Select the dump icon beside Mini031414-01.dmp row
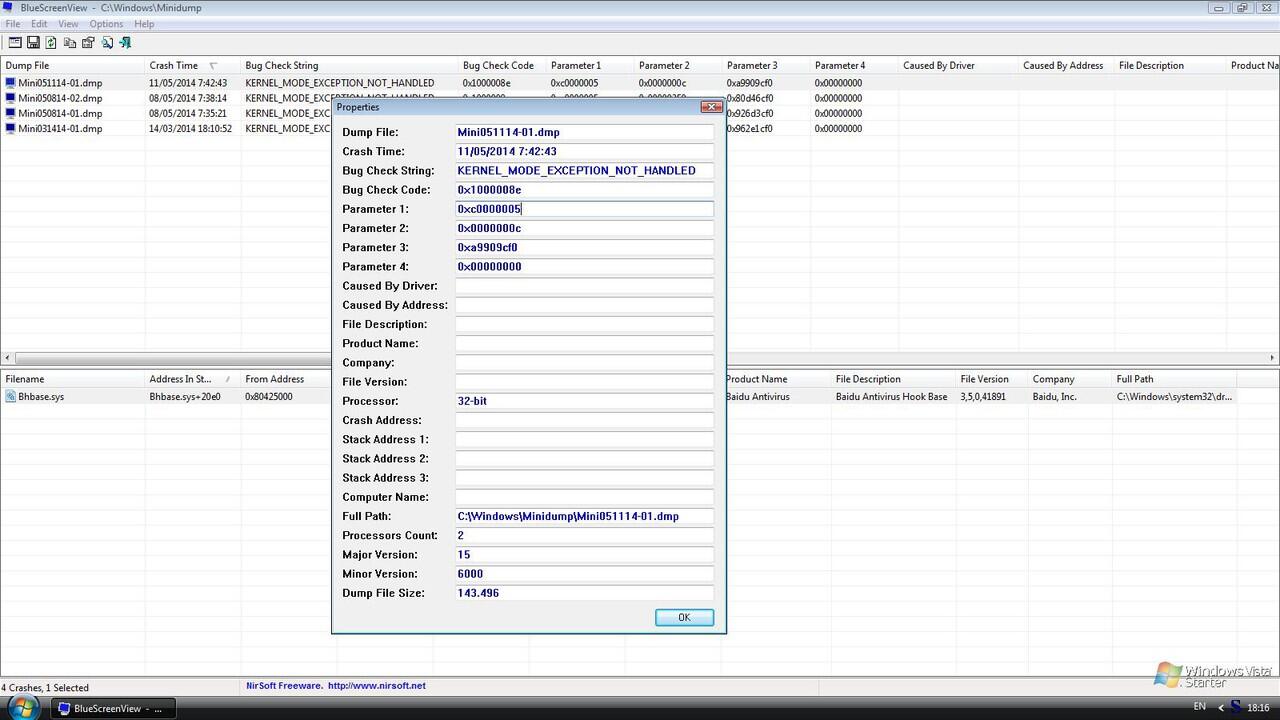This screenshot has height=720, width=1280. point(10,128)
